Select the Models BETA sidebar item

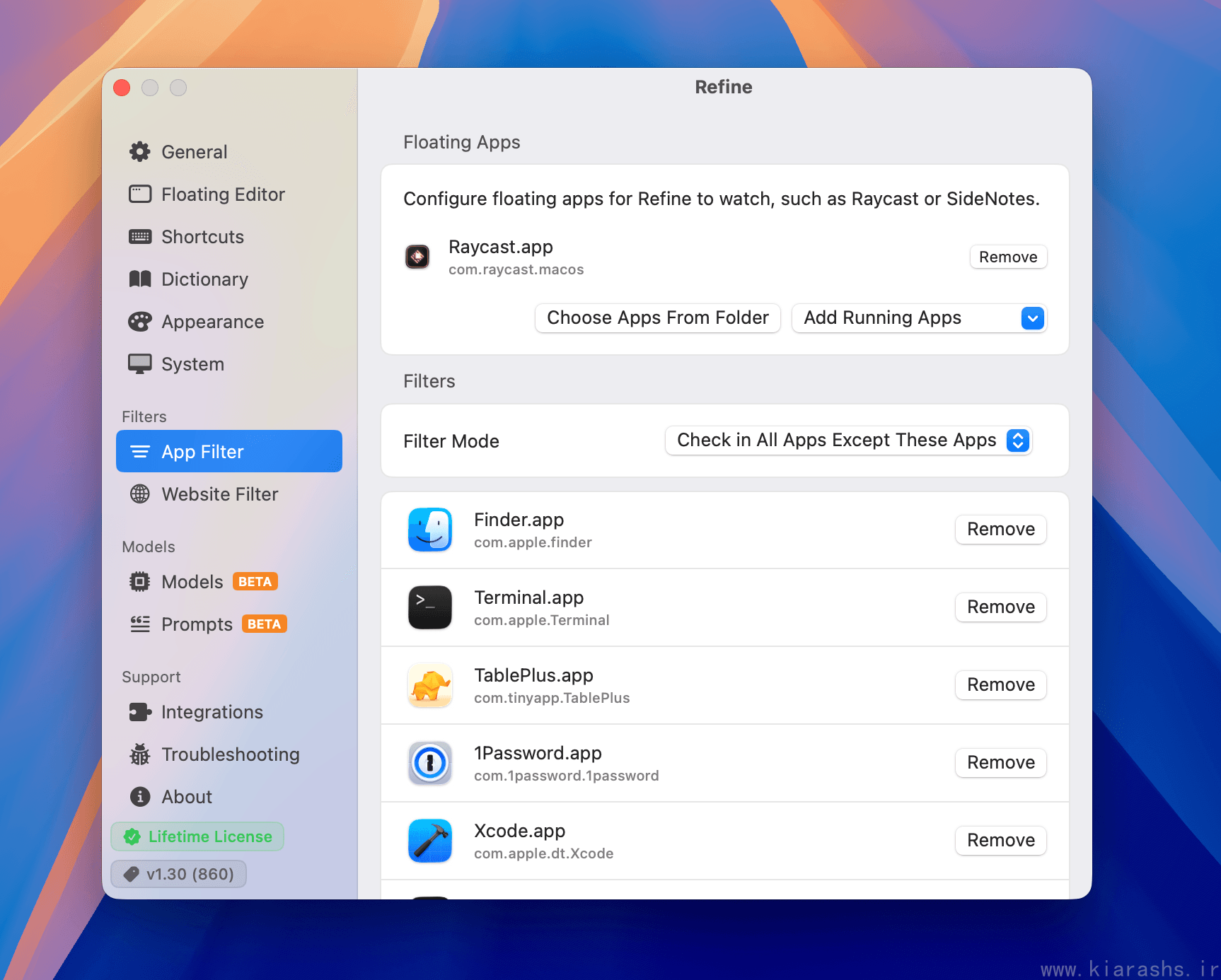229,581
